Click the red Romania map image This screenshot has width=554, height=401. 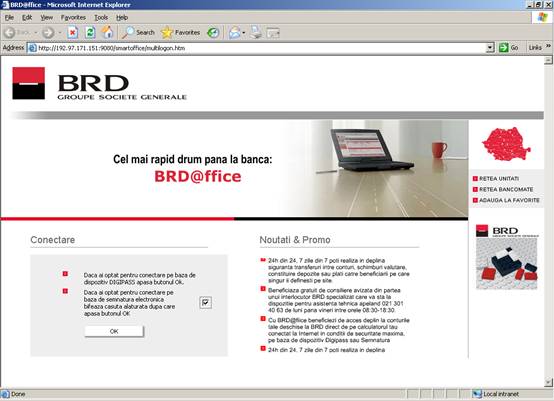[506, 144]
